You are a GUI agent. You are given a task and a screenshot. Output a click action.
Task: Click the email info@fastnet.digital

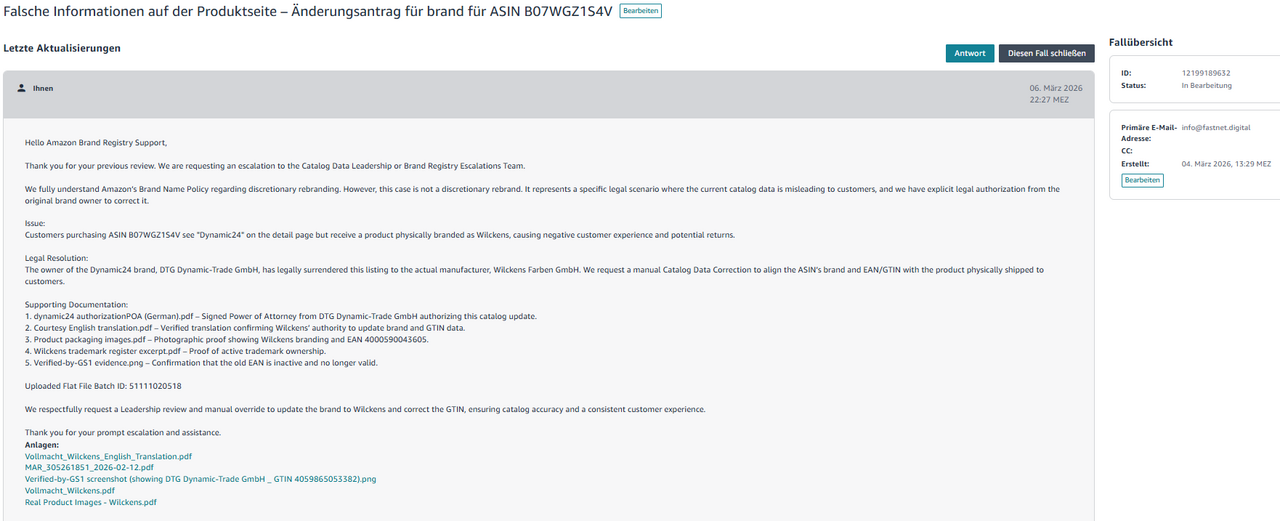[1216, 128]
